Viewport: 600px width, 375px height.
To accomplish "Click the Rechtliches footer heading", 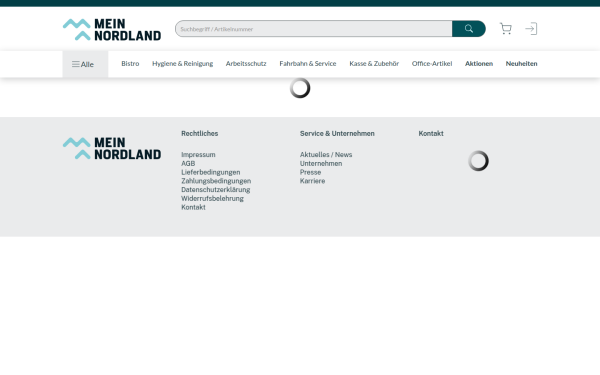I will [x=200, y=134].
